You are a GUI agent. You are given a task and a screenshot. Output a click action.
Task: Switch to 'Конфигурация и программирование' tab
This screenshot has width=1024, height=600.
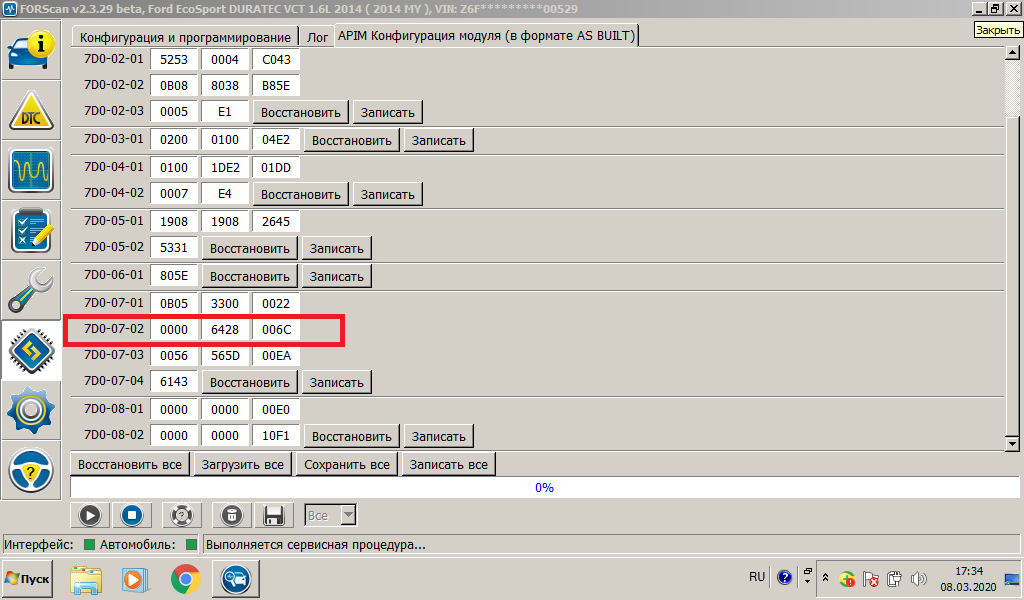tap(185, 37)
